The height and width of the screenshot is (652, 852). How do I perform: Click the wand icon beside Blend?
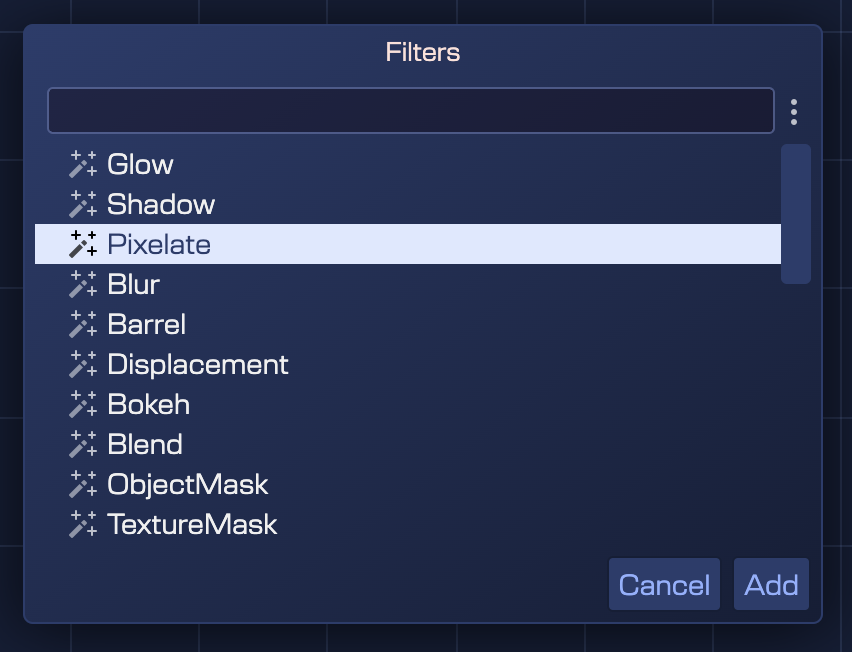tap(82, 444)
